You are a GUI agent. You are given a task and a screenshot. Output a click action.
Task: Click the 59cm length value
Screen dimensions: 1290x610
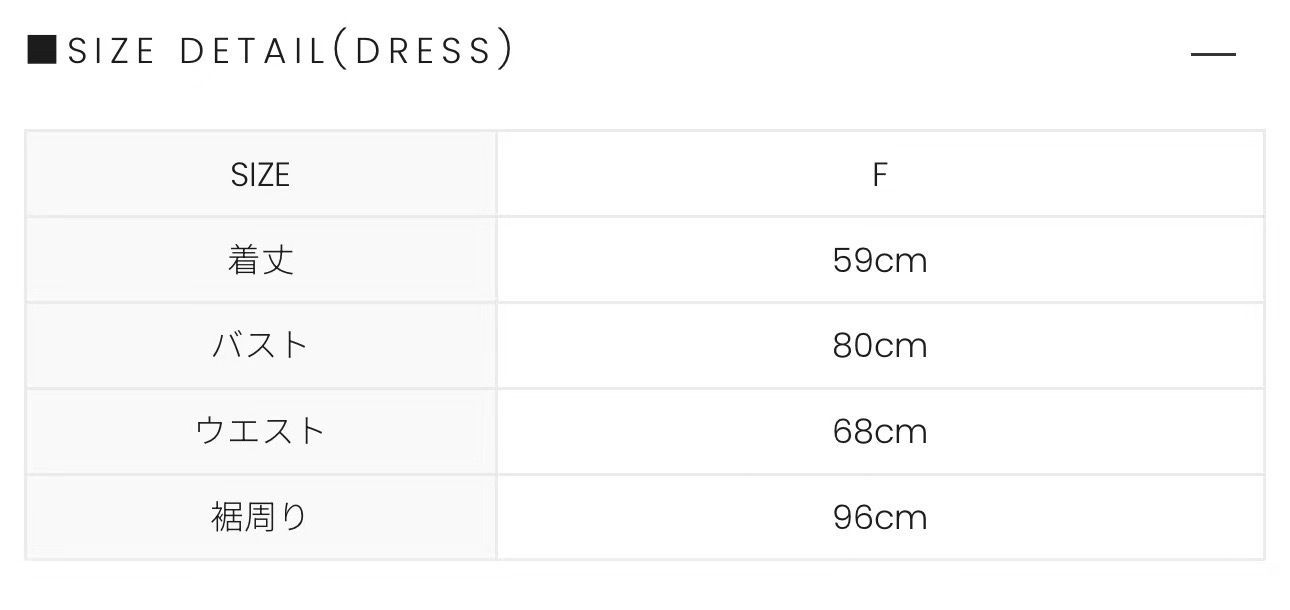click(x=880, y=261)
